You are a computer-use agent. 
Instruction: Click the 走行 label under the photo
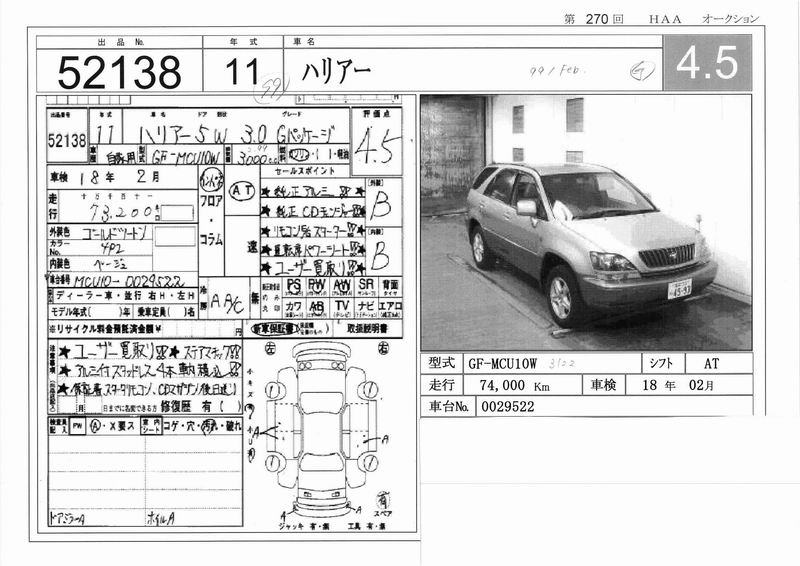[x=441, y=385]
